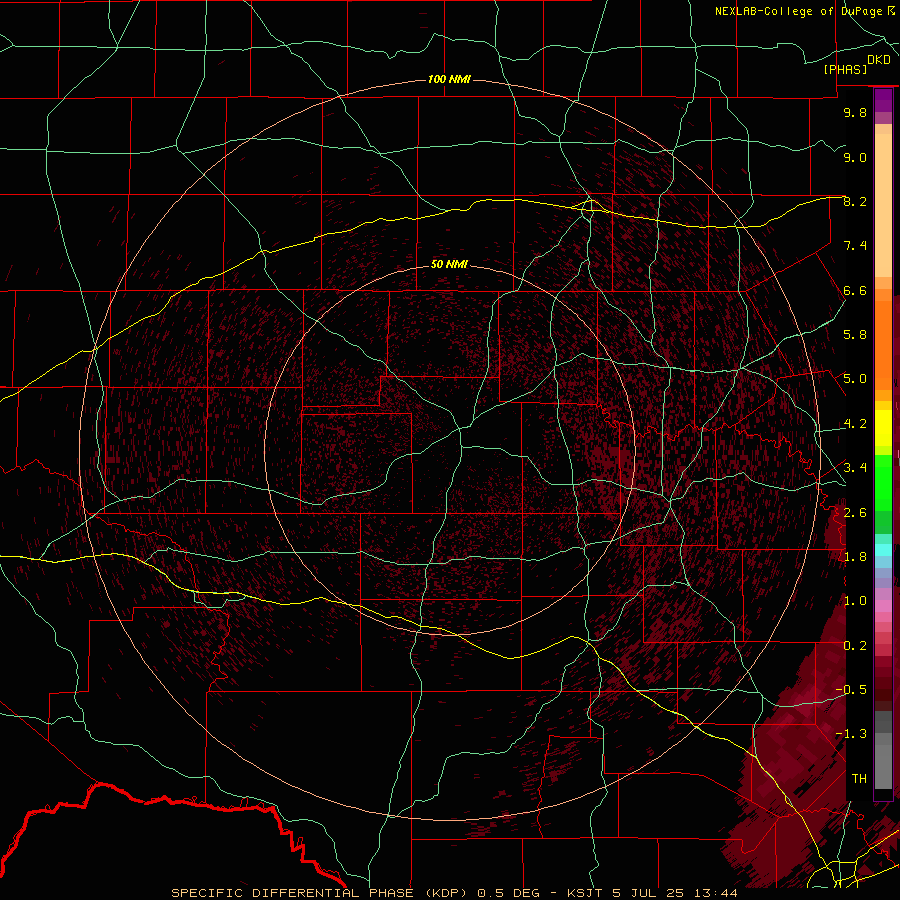Click the purple swatch atop the color bar
The height and width of the screenshot is (900, 900).
pos(883,100)
